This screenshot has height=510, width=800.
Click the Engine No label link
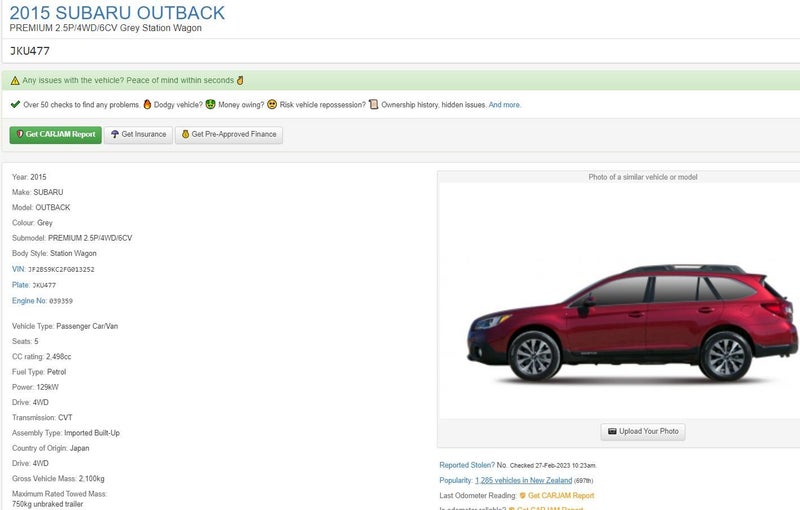tap(30, 301)
